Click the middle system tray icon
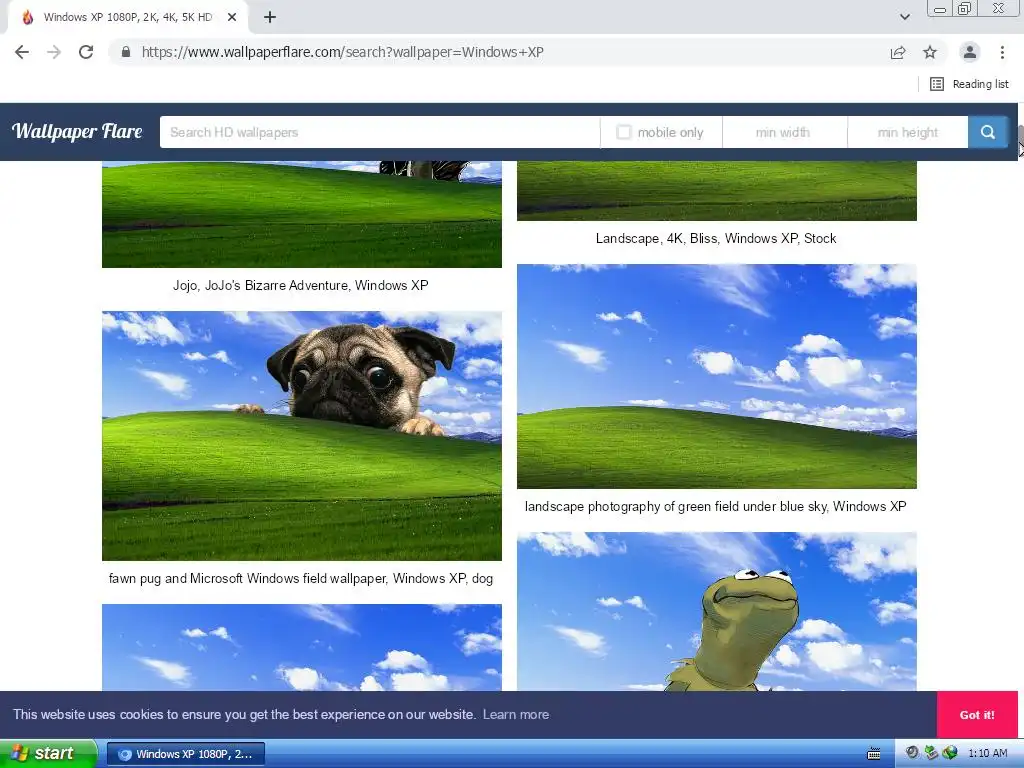 click(931, 753)
